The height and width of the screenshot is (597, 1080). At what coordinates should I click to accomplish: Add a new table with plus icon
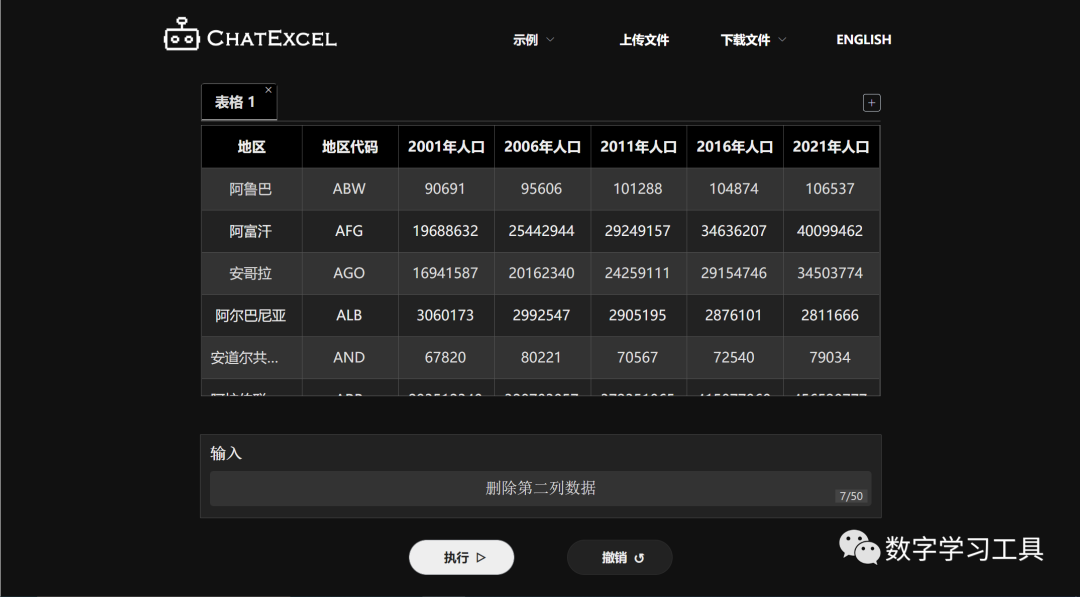[x=871, y=103]
